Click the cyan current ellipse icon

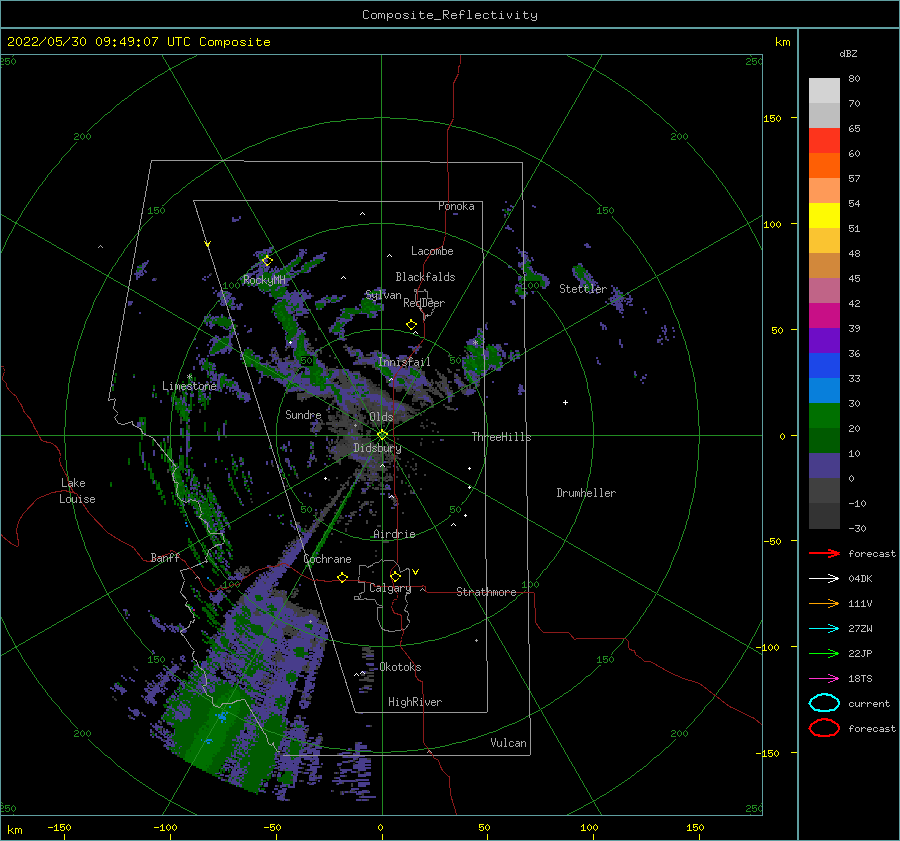(x=824, y=703)
